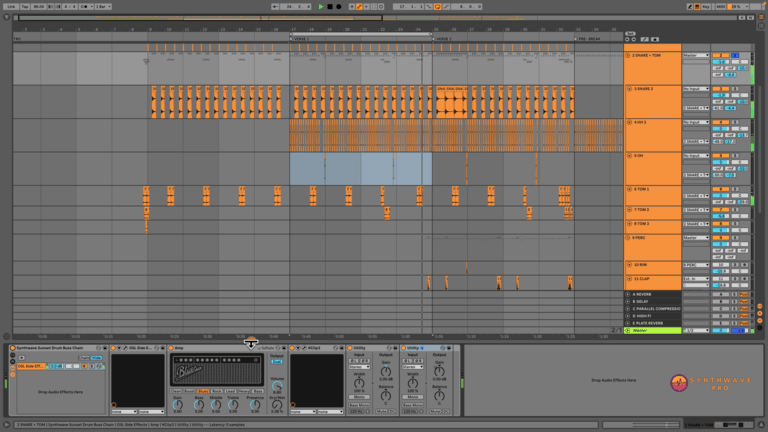Screen dimensions: 768x432
Task: Start playback with the green Play button
Action: [x=321, y=7]
